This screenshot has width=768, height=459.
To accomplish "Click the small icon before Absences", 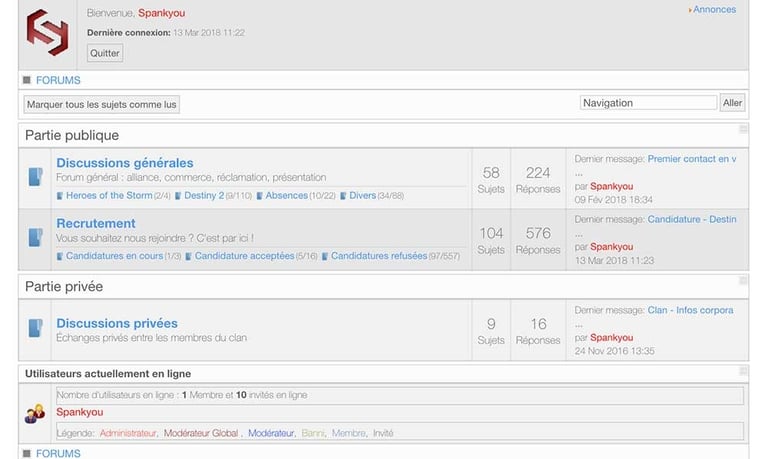I will [x=260, y=196].
